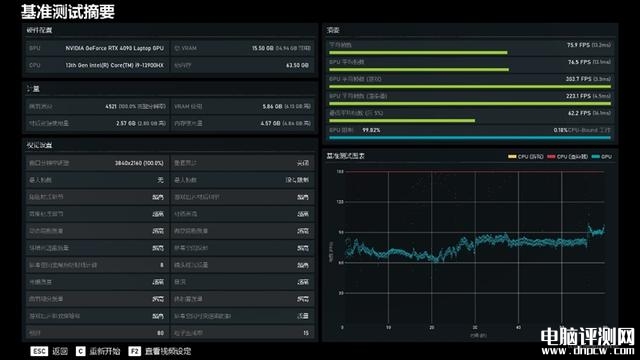
Task: Select the 3840x2160 resolution row
Action: pos(97,163)
